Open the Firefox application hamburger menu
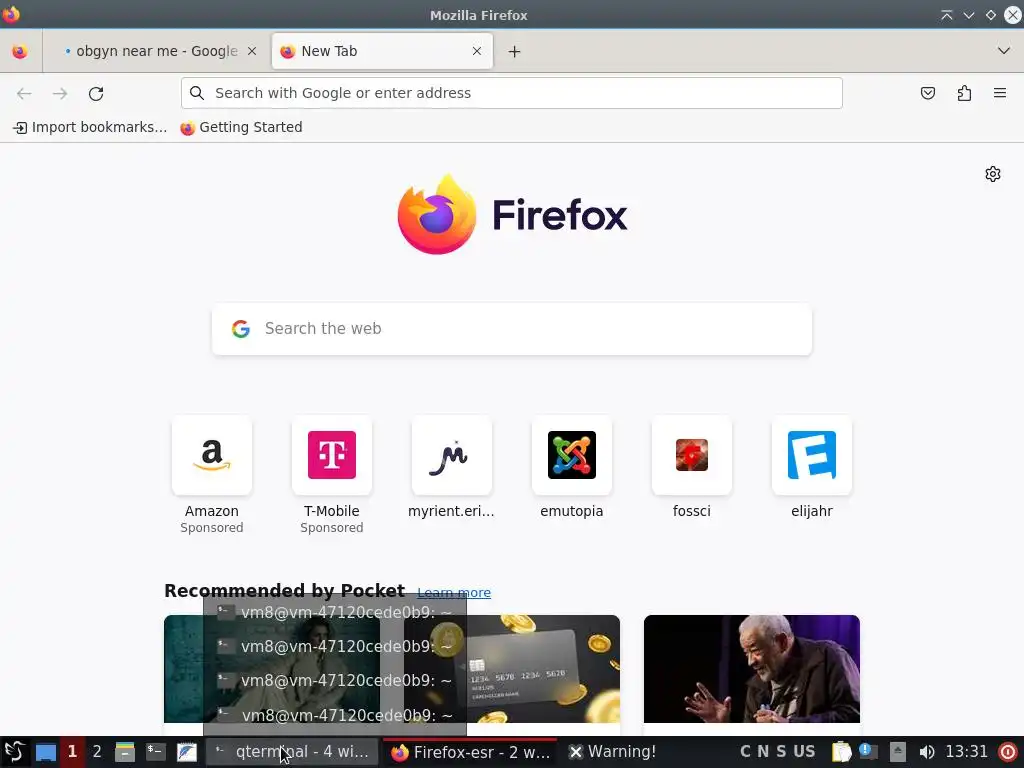The image size is (1024, 768). tap(1000, 93)
